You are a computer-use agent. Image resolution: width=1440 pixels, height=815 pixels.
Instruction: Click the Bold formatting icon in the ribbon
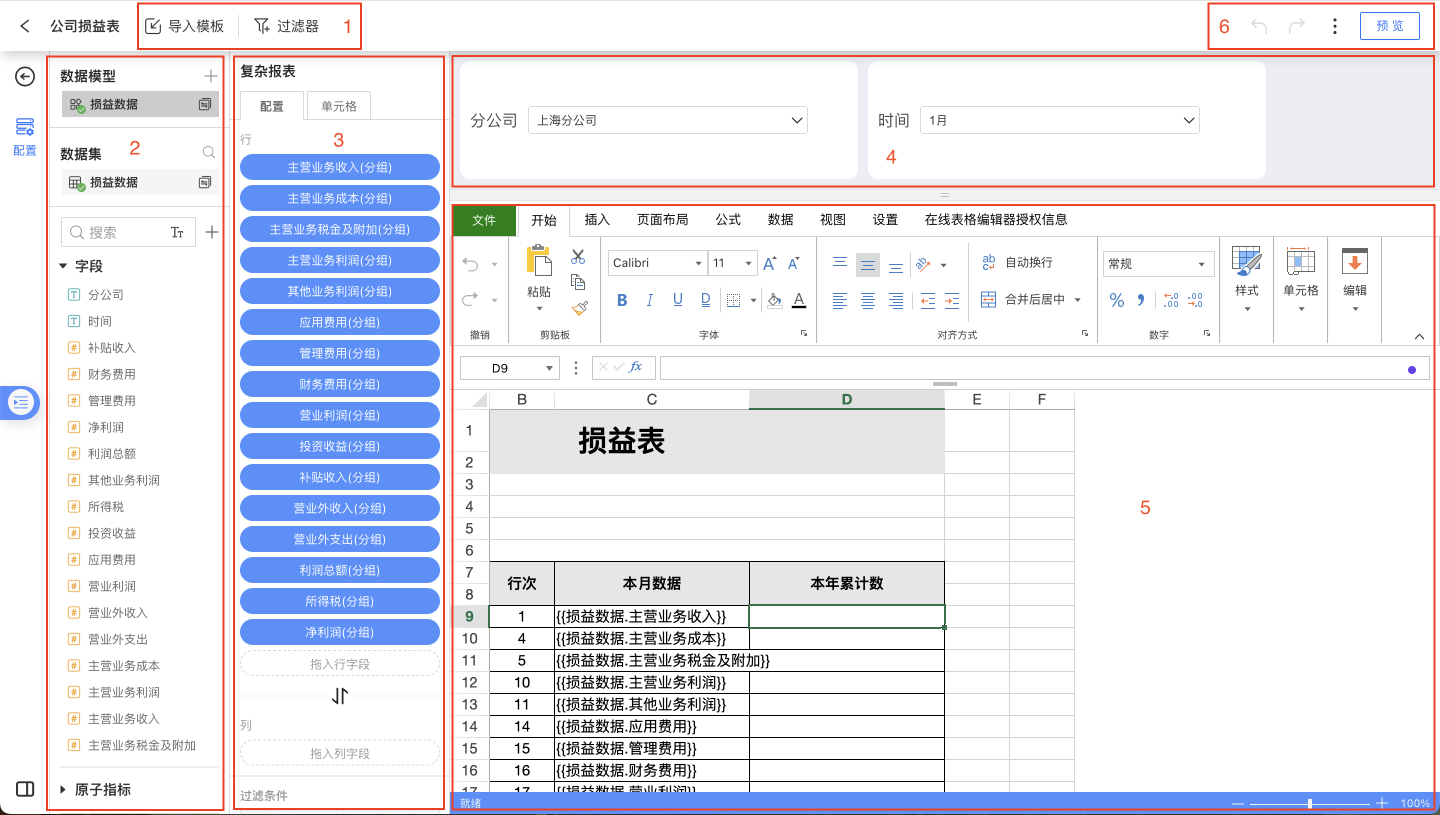tap(622, 300)
